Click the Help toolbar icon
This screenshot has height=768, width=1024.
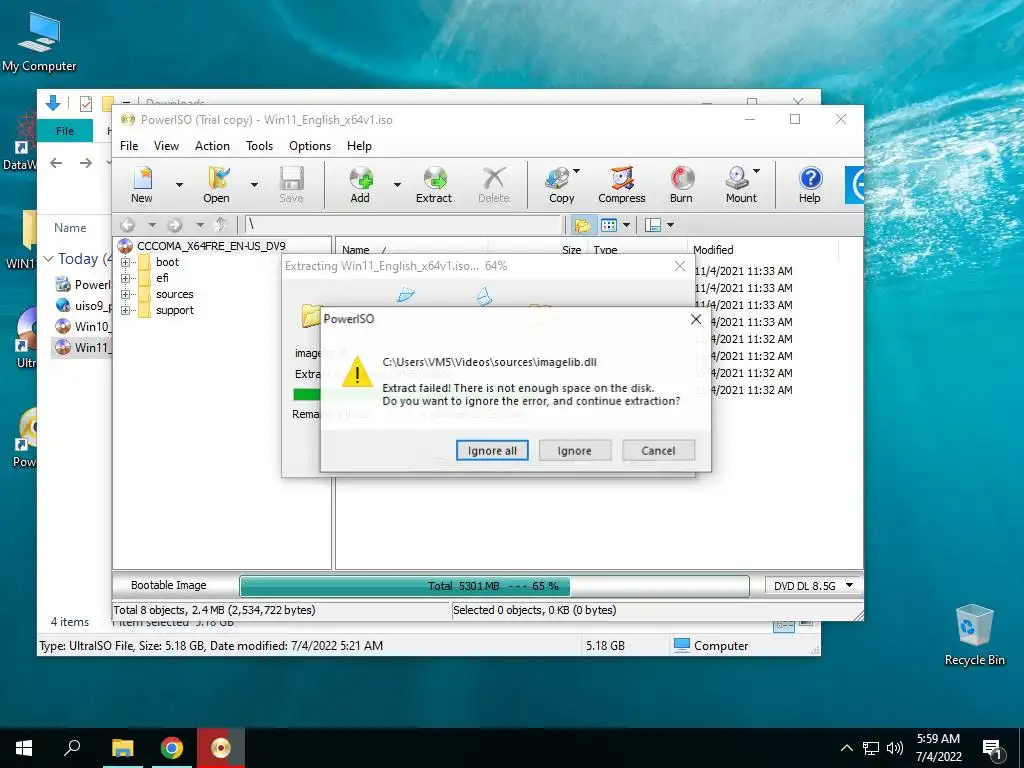point(810,184)
